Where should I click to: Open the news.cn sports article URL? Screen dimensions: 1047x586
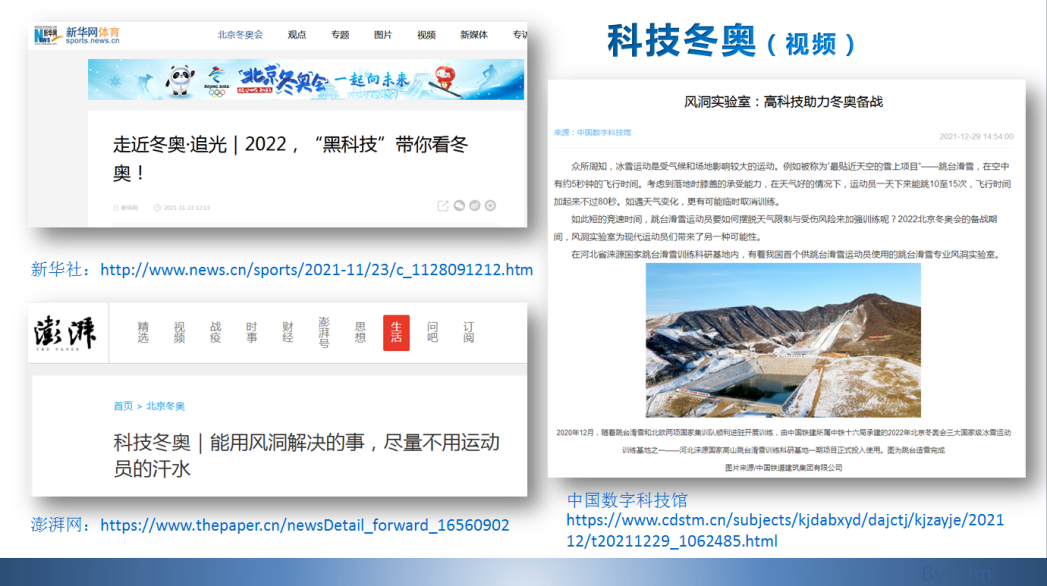coord(317,270)
